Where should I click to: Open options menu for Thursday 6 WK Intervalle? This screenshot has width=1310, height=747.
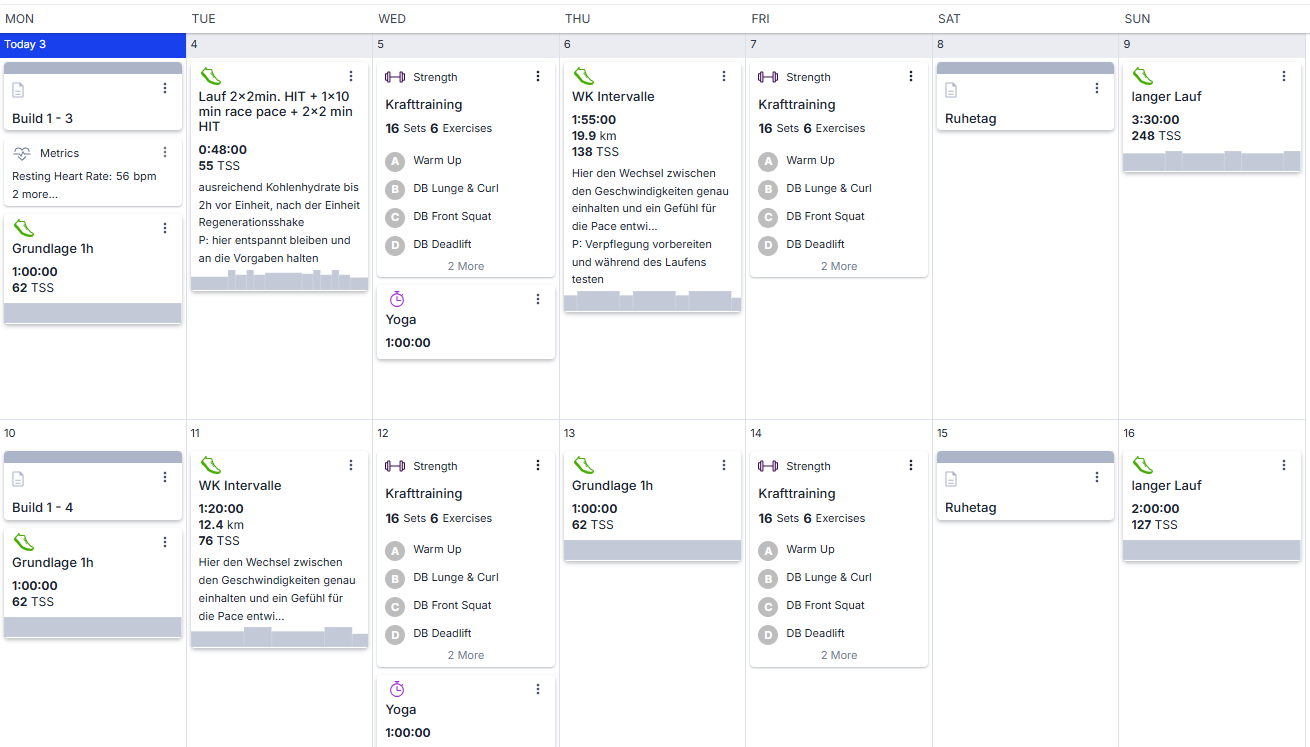[x=724, y=76]
